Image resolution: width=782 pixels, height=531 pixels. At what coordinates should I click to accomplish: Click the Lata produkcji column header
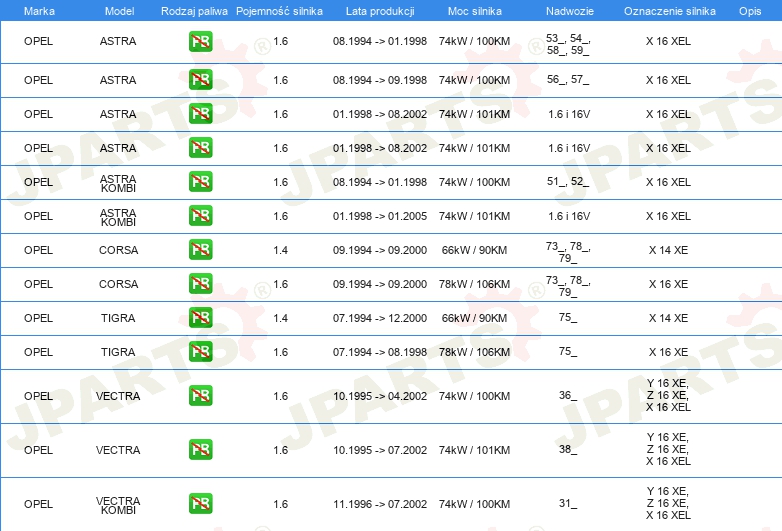(380, 11)
